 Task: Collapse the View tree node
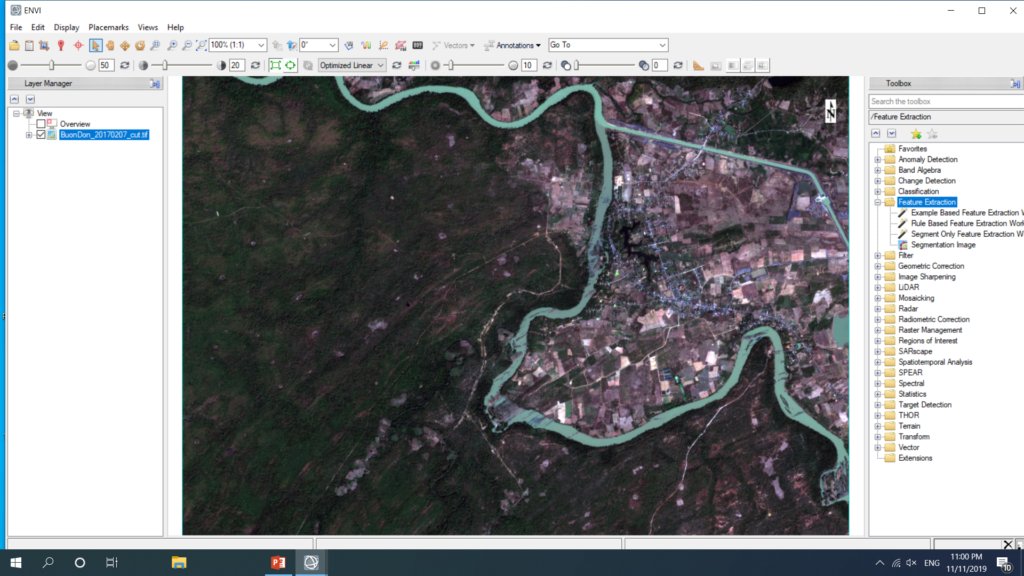15,113
